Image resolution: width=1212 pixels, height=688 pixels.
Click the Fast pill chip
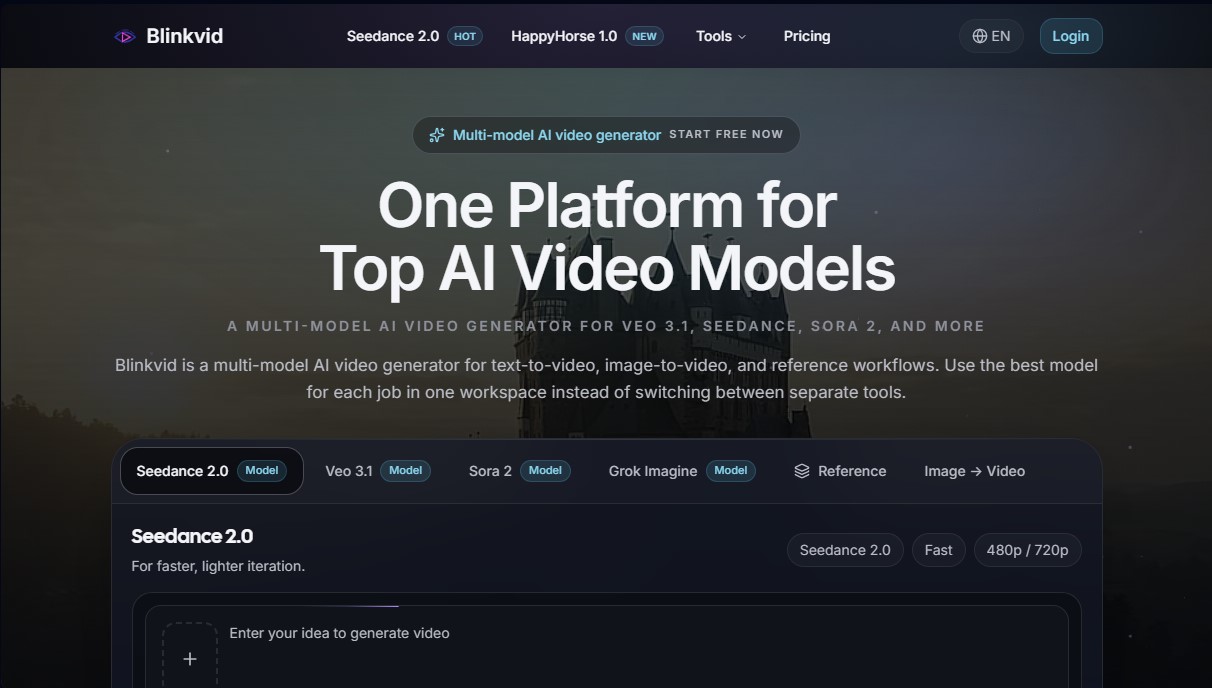point(939,550)
